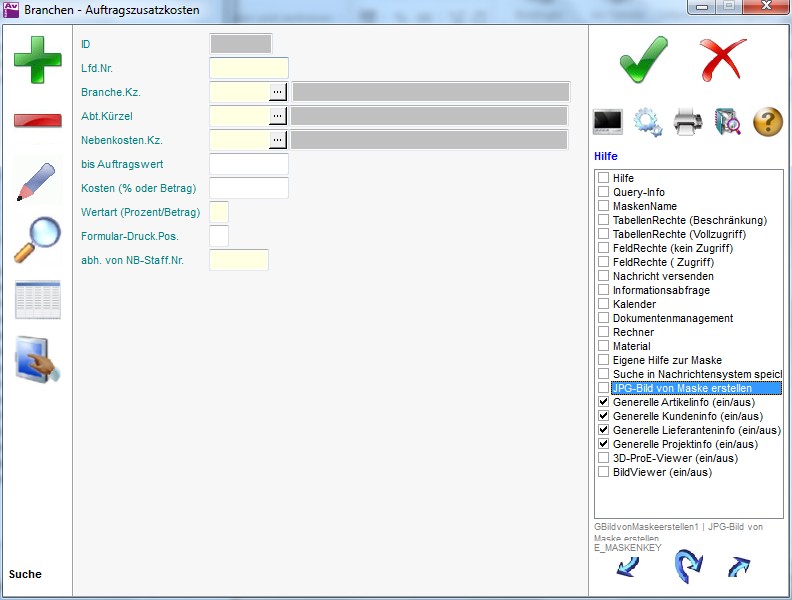792x600 pixels.
Task: Click the gears settings icon
Action: (648, 122)
